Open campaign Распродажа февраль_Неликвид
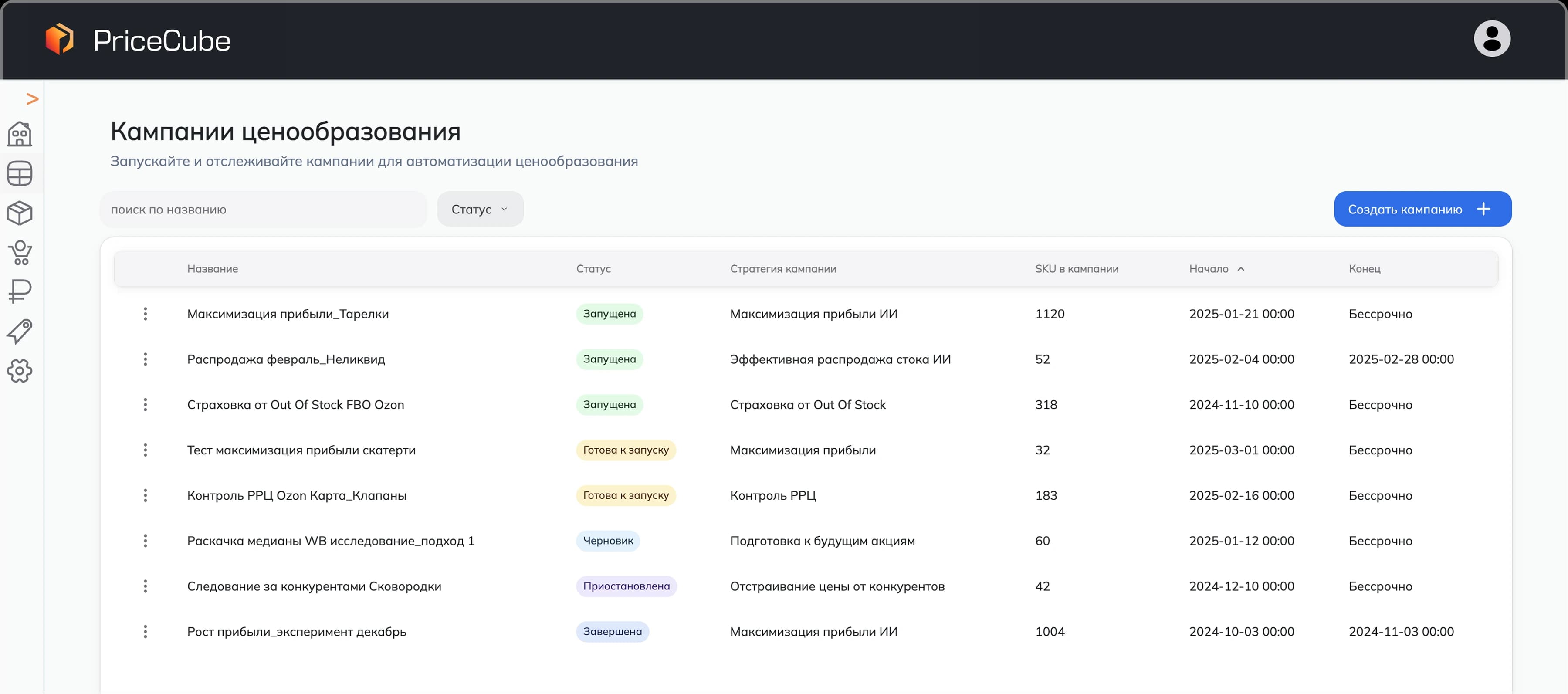The height and width of the screenshot is (694, 1568). 286,359
